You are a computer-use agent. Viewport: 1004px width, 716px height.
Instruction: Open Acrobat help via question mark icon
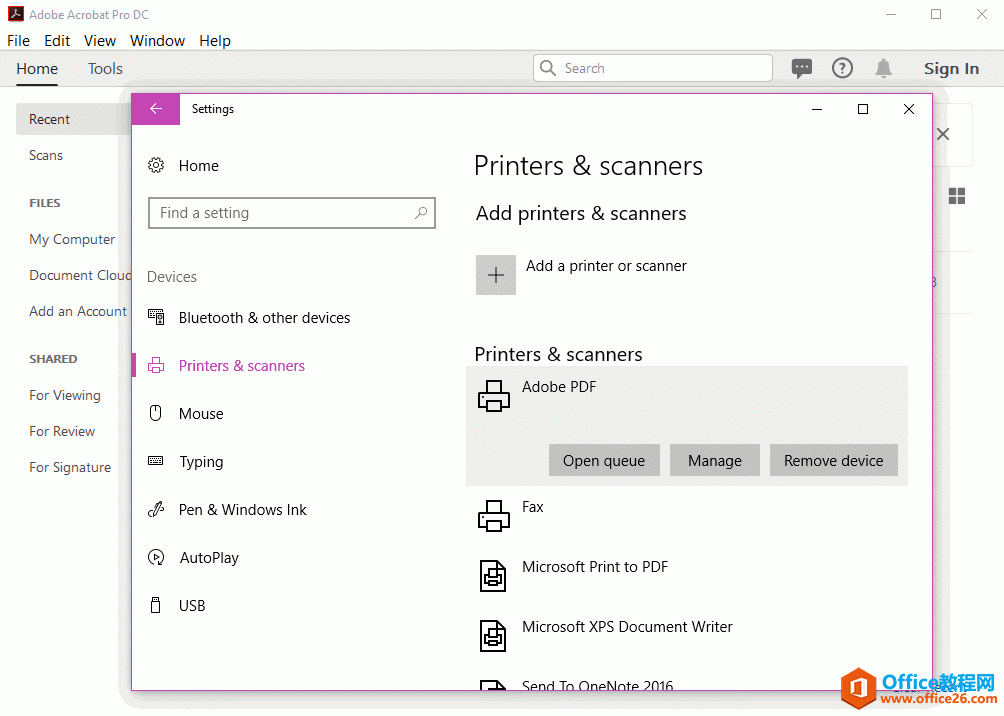click(842, 68)
